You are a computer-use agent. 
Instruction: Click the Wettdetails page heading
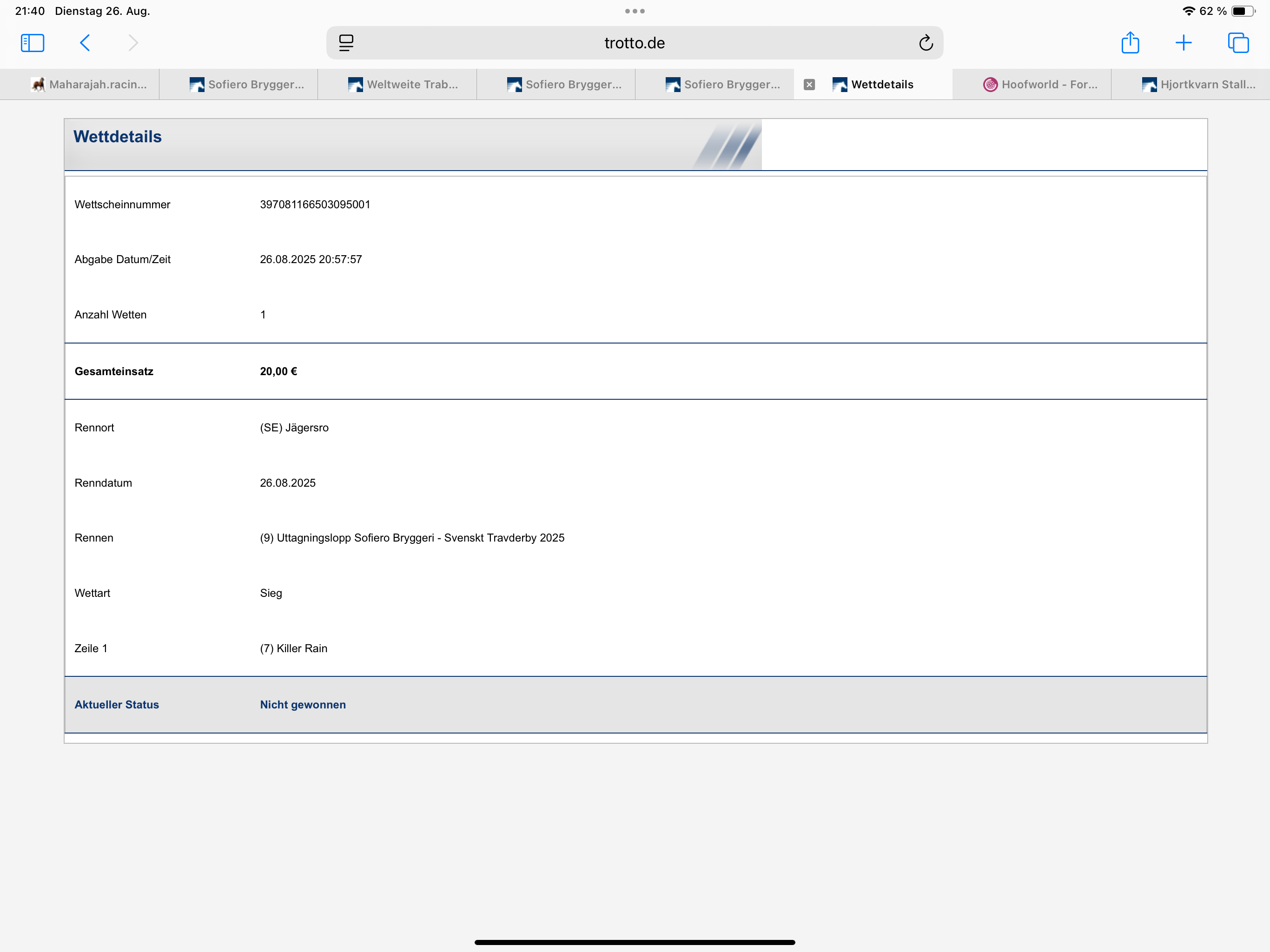118,137
